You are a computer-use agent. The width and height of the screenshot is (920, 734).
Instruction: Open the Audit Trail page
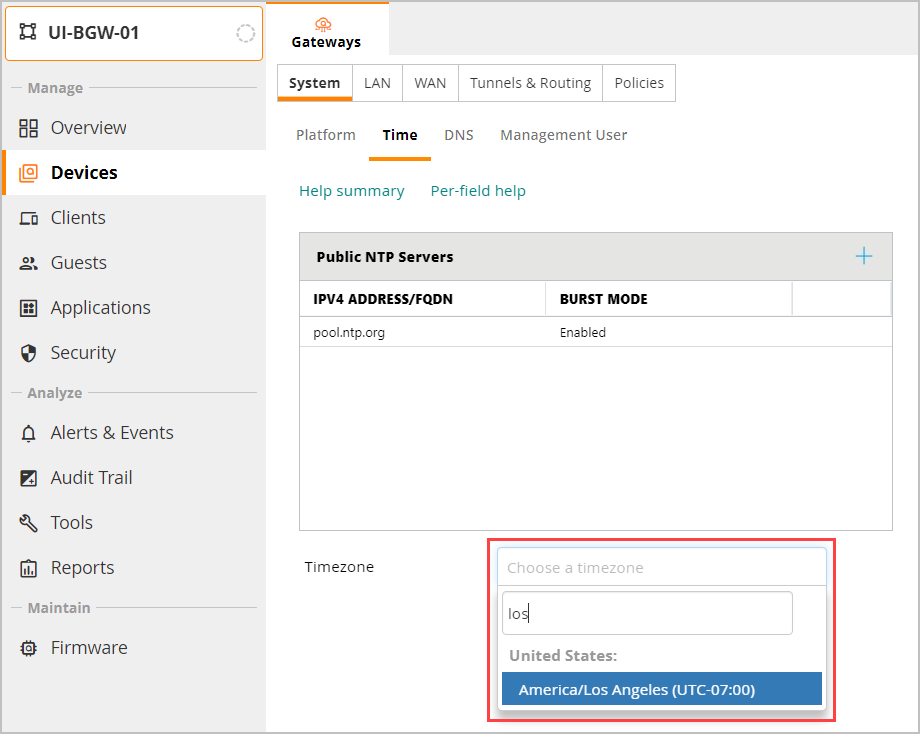coord(91,478)
